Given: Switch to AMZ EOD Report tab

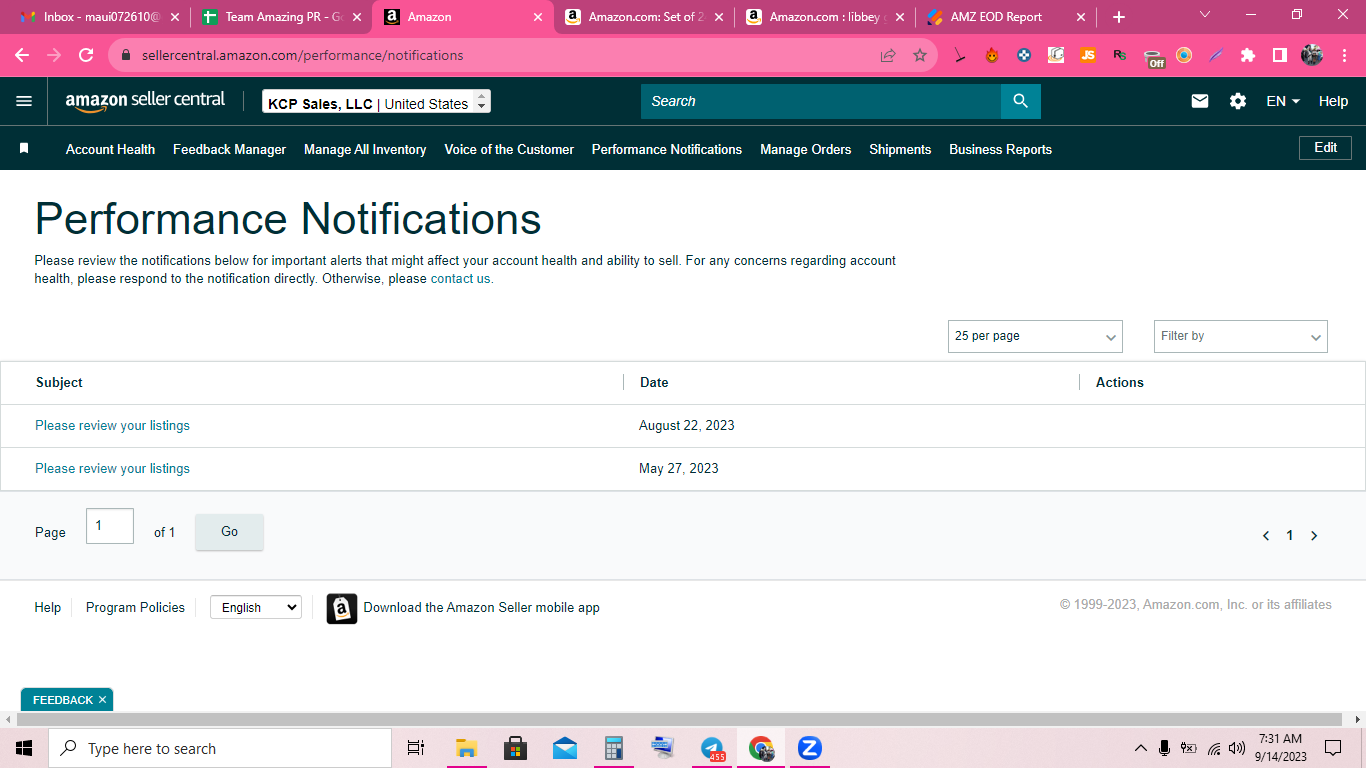Looking at the screenshot, I should [x=1006, y=17].
